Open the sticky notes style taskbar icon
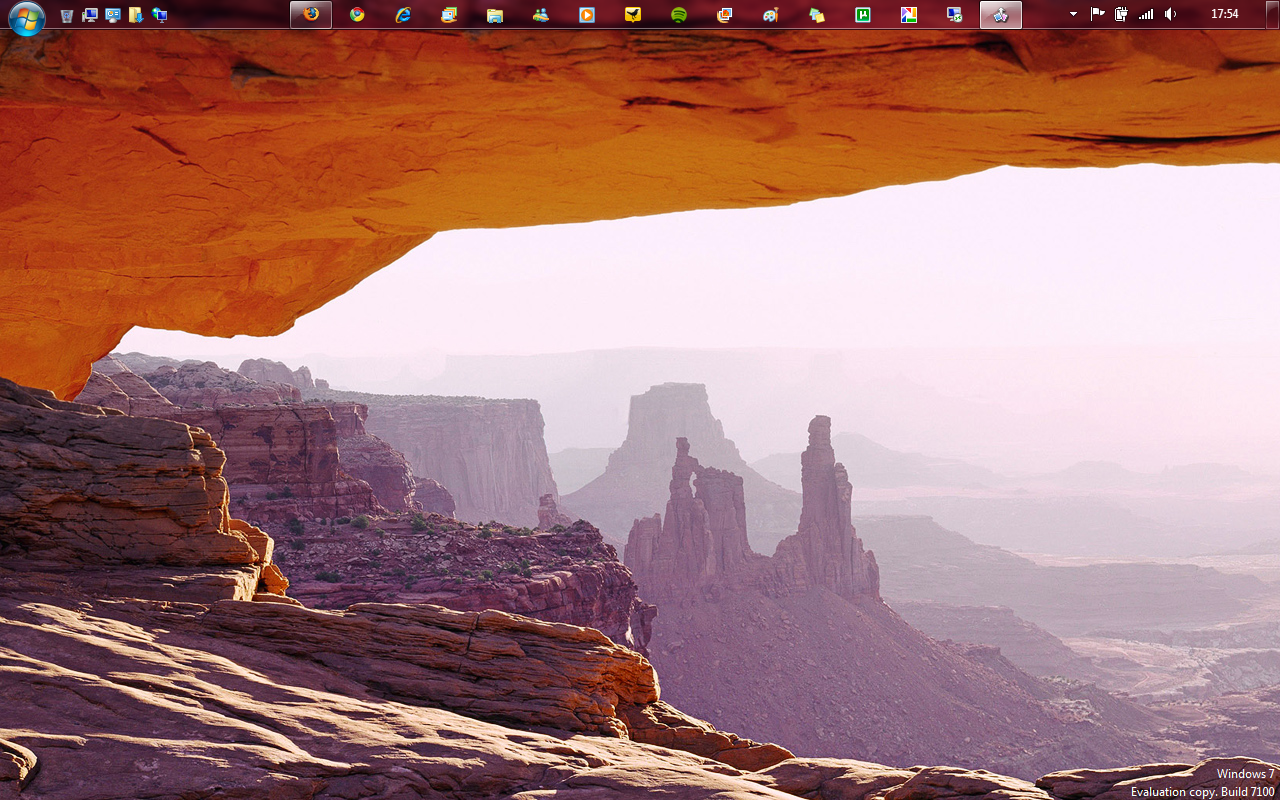Viewport: 1280px width, 800px height. pyautogui.click(x=817, y=14)
